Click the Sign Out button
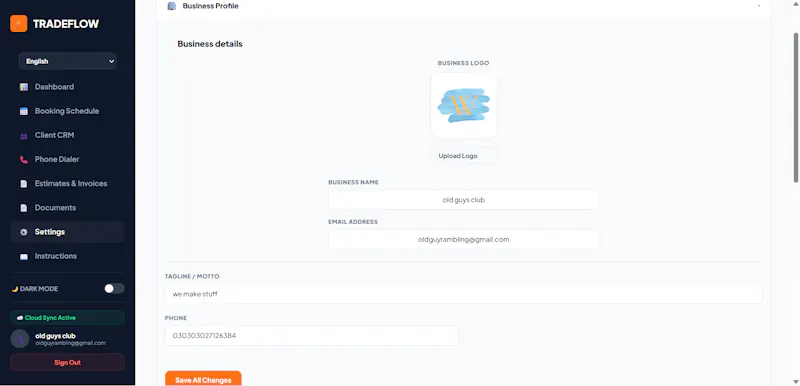Screen dimensions: 800x386 (67, 363)
